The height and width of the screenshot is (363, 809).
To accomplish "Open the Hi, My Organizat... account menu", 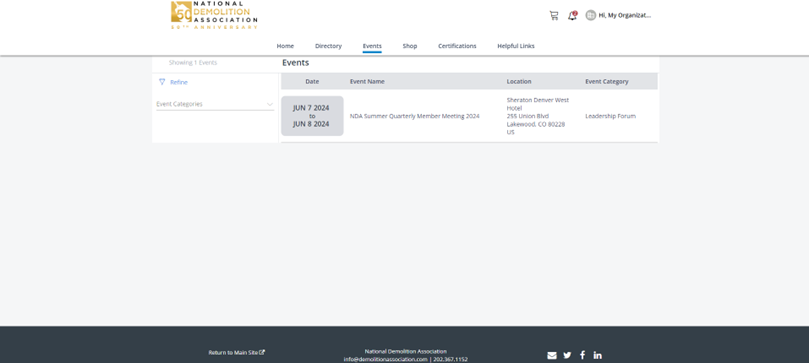I will click(624, 15).
